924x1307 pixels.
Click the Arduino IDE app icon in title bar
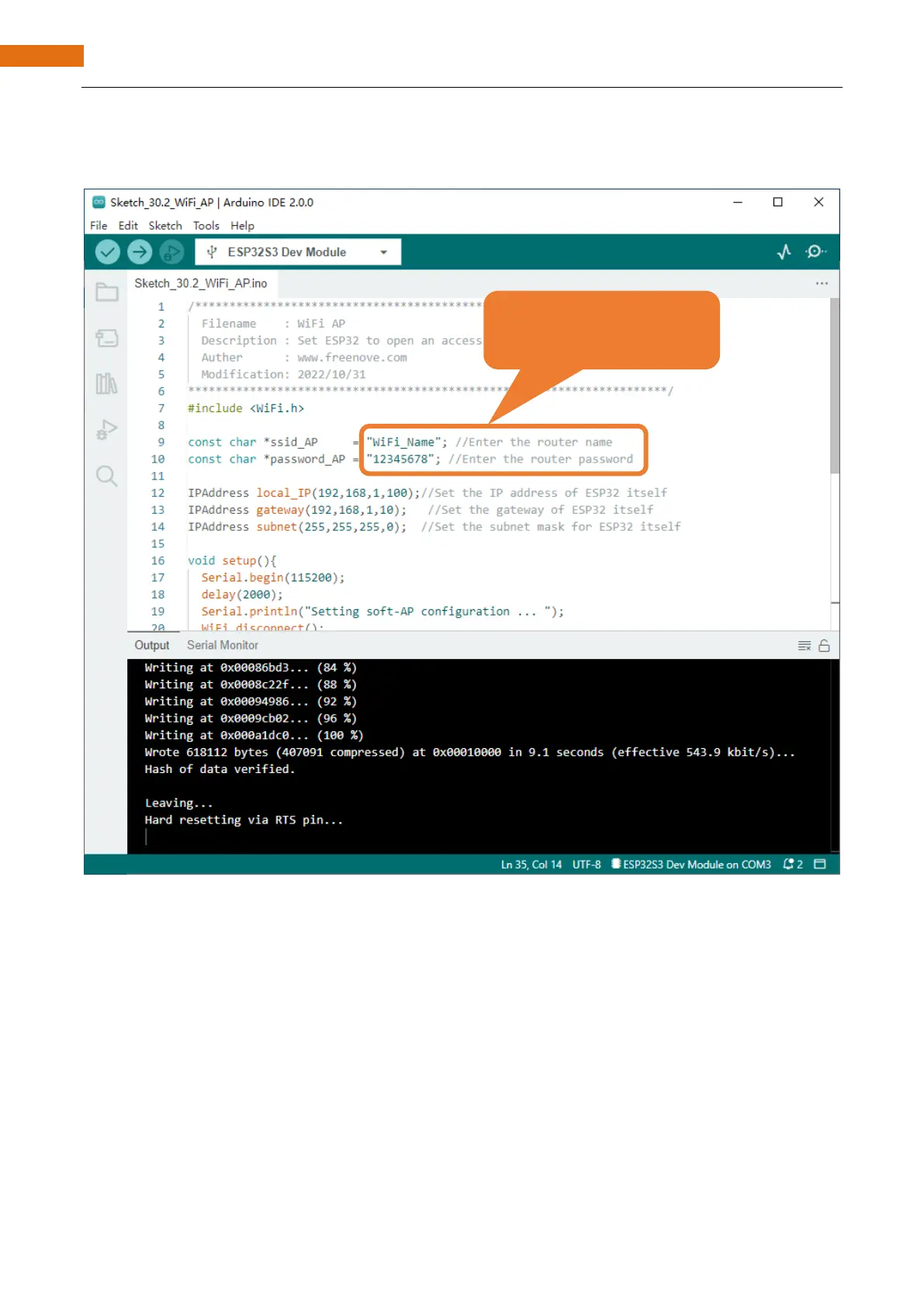tap(99, 202)
